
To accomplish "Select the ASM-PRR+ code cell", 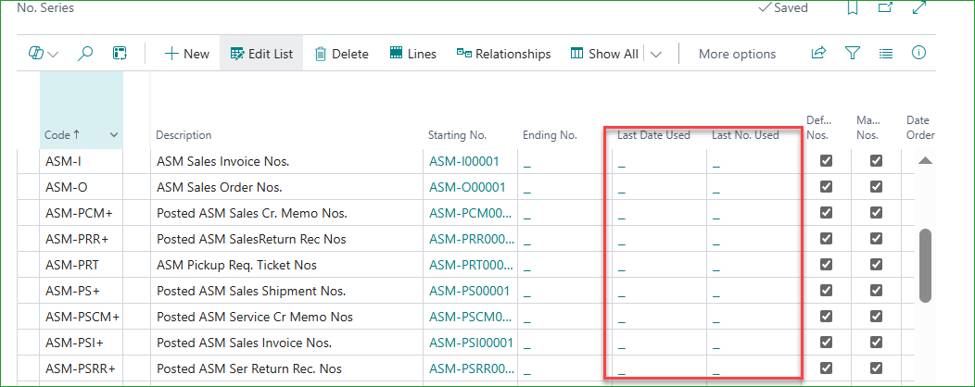I will pyautogui.click(x=81, y=239).
